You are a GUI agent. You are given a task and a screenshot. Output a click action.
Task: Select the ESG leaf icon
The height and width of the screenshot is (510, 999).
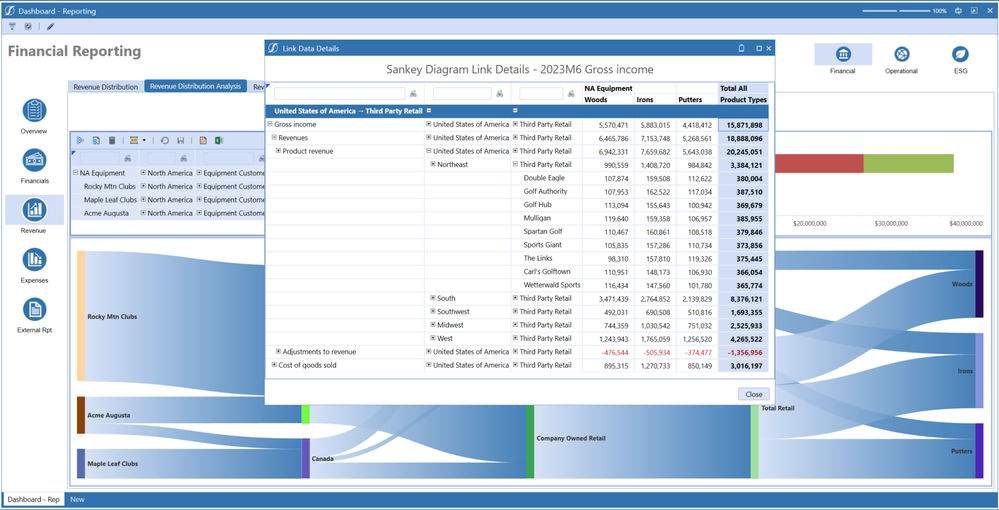point(960,54)
